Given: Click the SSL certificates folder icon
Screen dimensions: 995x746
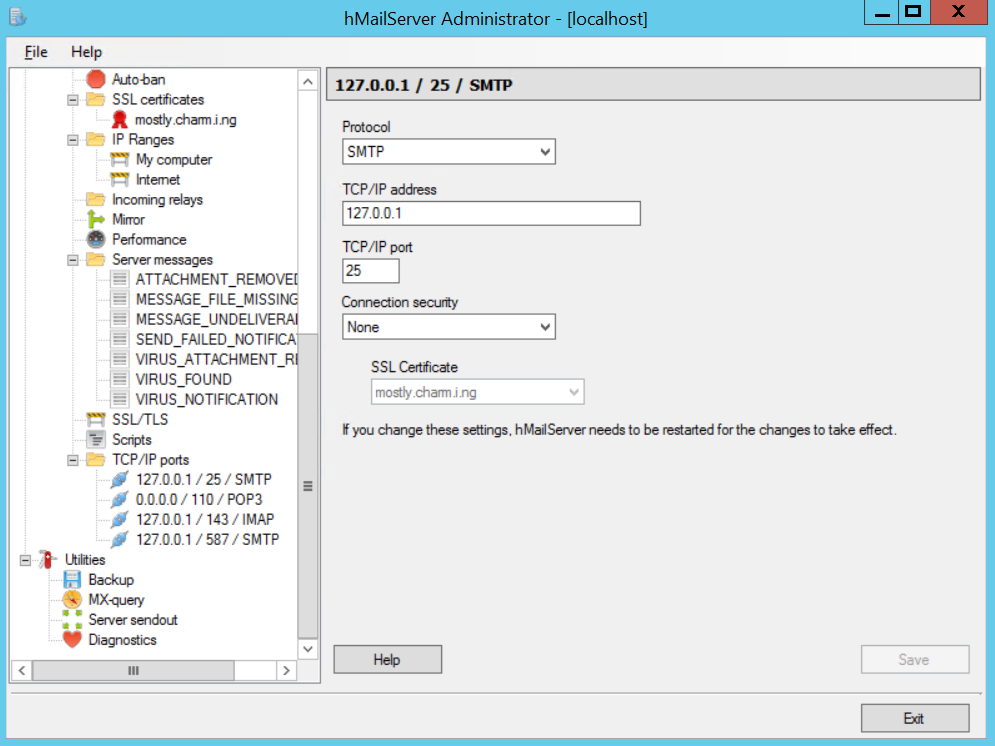Looking at the screenshot, I should (x=96, y=100).
